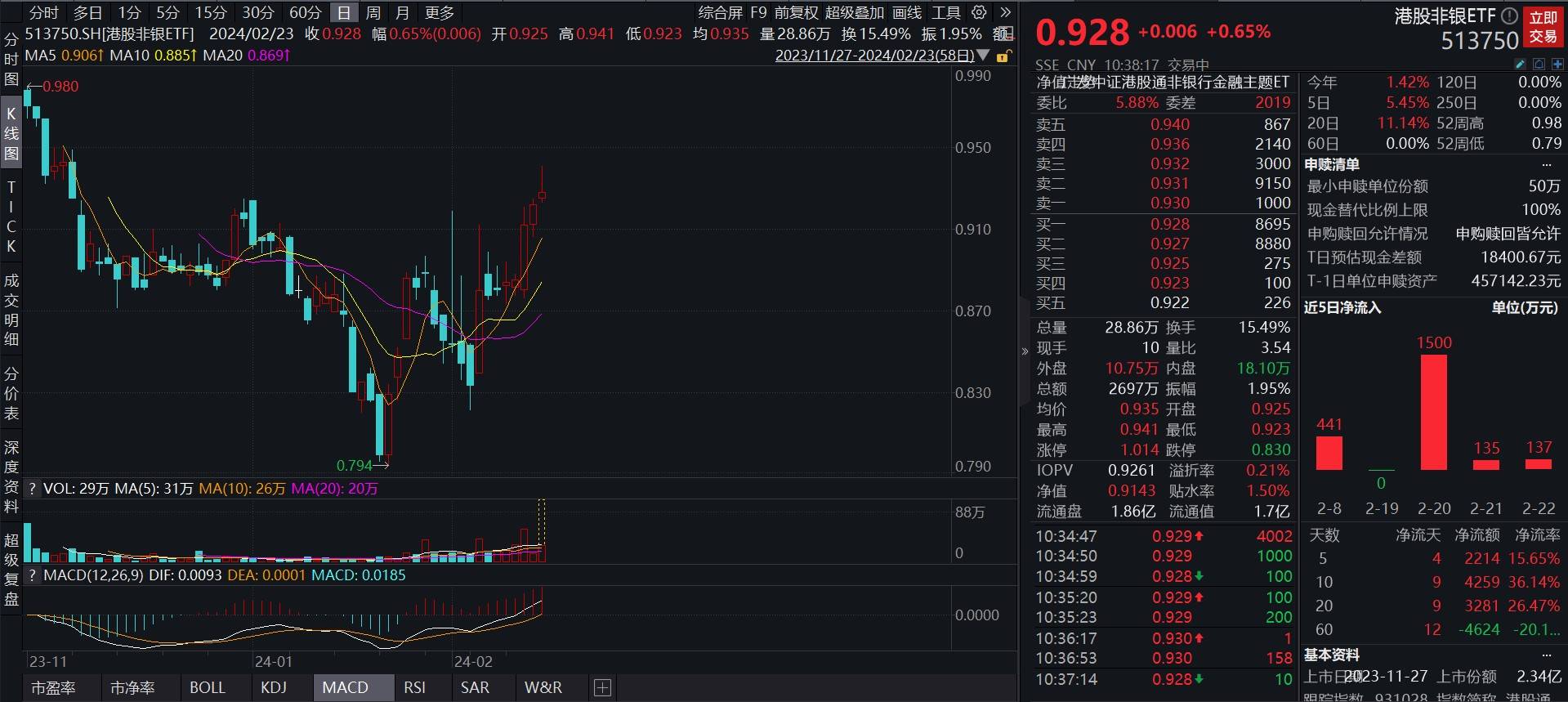
Task: Select the 周 weekly period tab
Action: pyautogui.click(x=373, y=13)
